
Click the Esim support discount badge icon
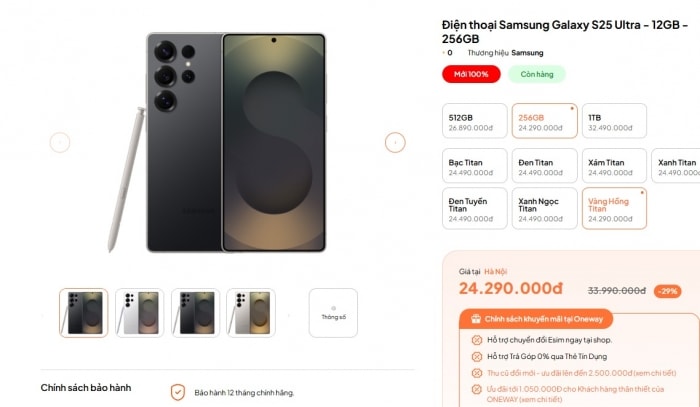477,340
